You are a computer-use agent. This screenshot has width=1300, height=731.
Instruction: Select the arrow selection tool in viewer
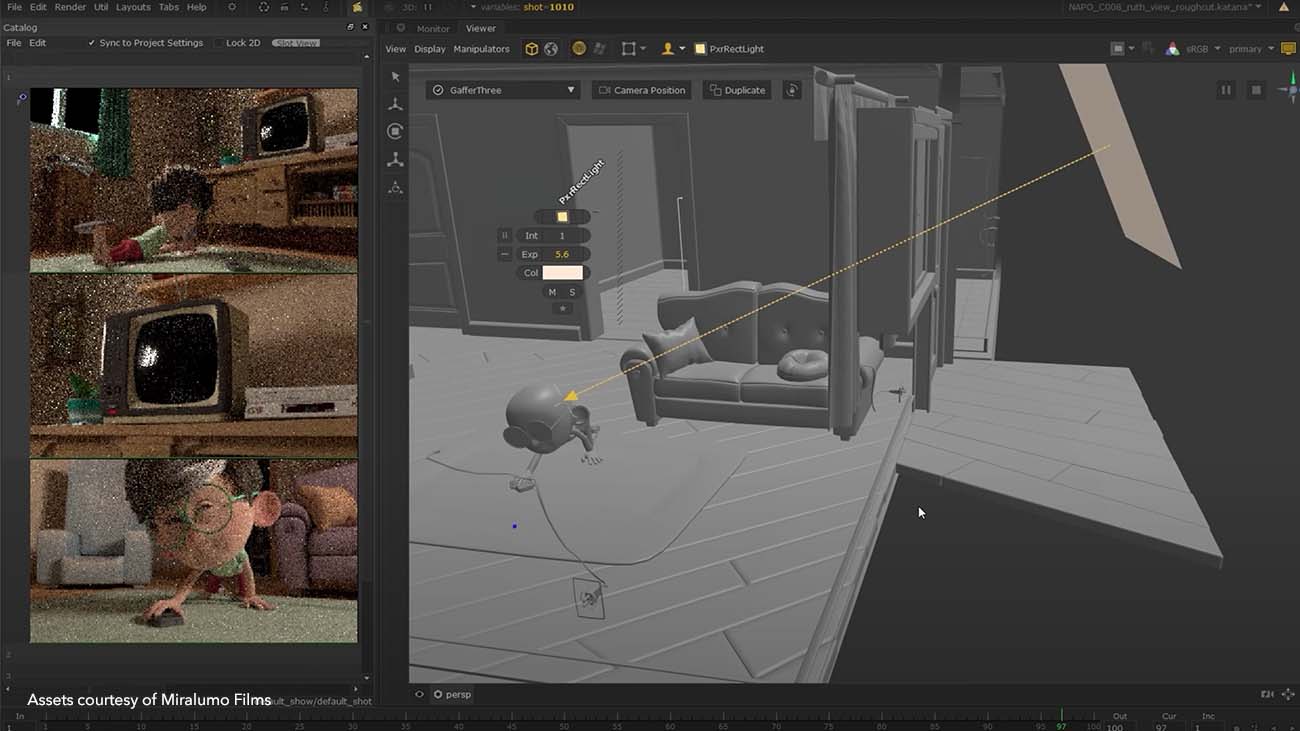tap(396, 77)
